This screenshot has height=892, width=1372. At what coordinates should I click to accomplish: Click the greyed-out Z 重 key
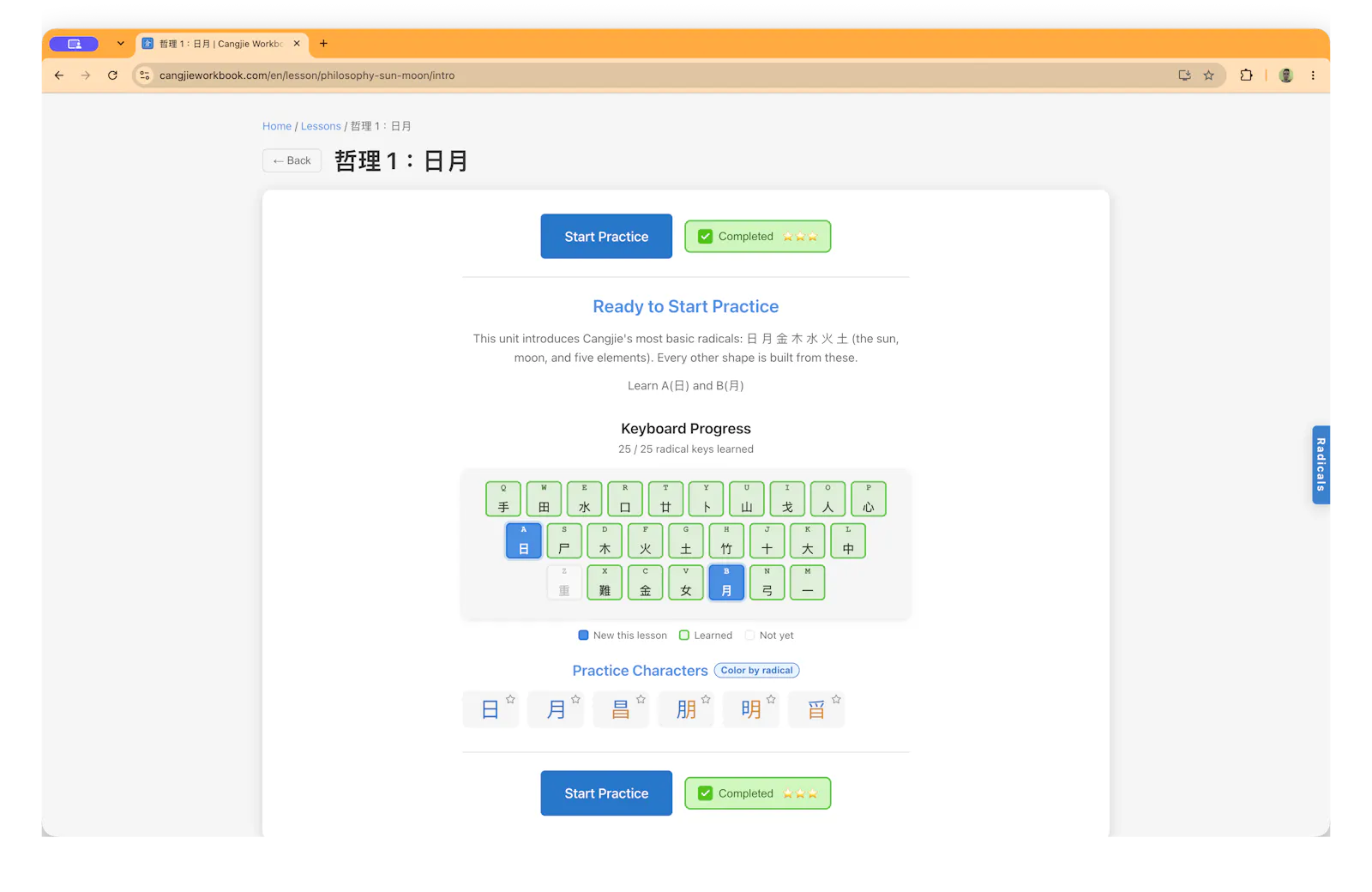564,583
